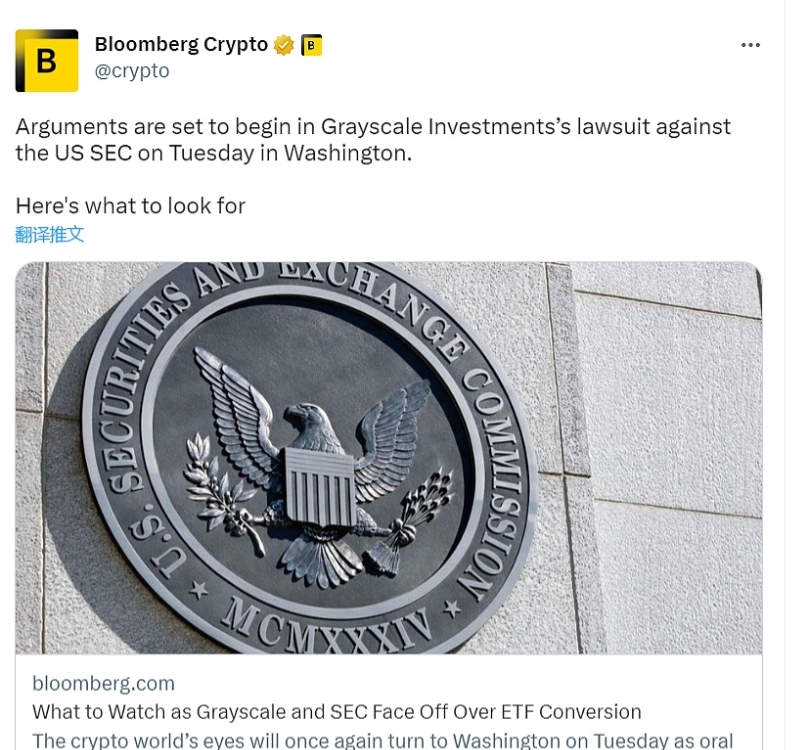Image resolution: width=805 pixels, height=750 pixels.
Task: Click the Bloomberg affiliate badge beside the name
Action: (311, 45)
